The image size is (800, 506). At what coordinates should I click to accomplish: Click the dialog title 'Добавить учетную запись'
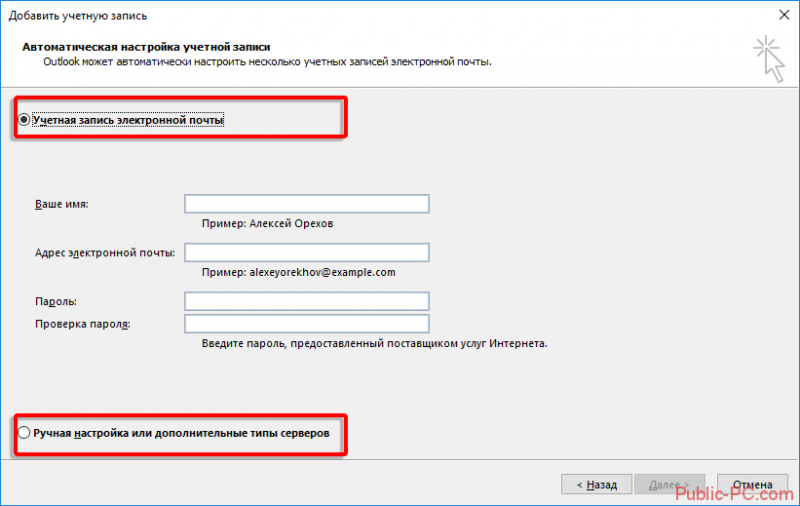[x=78, y=16]
